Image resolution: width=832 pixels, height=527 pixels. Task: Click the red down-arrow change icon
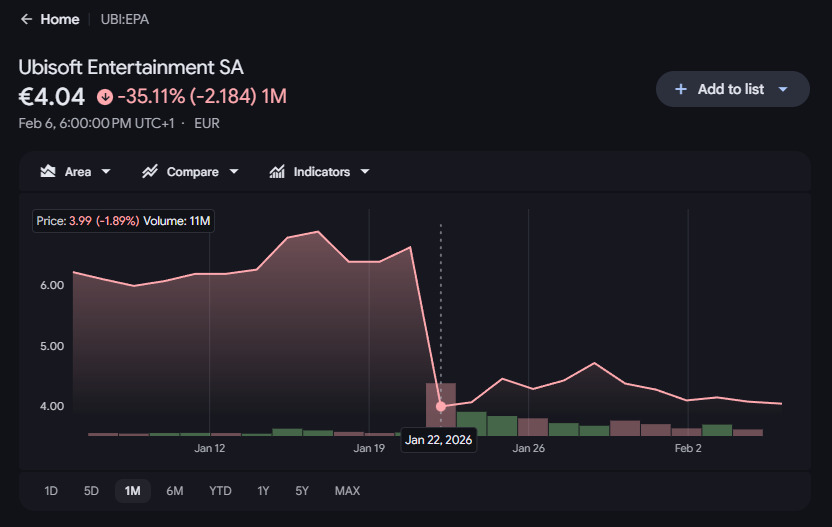coord(105,97)
